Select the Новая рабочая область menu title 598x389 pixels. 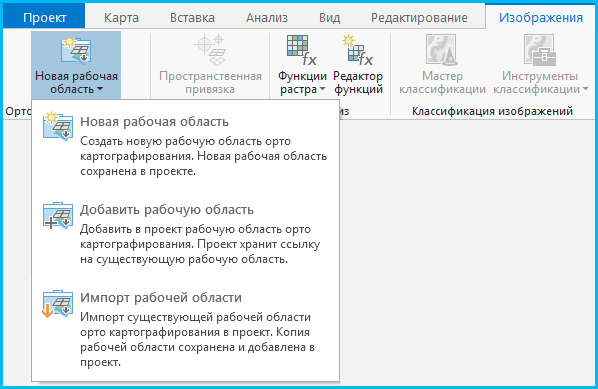pyautogui.click(x=154, y=122)
